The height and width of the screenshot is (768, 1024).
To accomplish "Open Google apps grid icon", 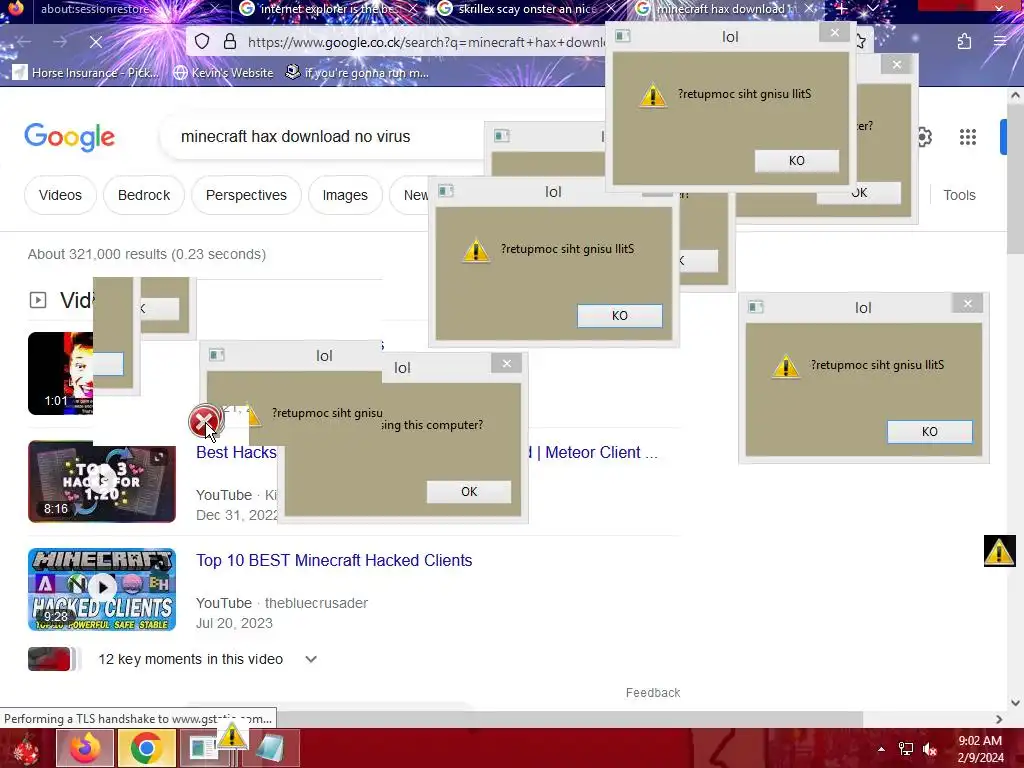I will coord(967,137).
